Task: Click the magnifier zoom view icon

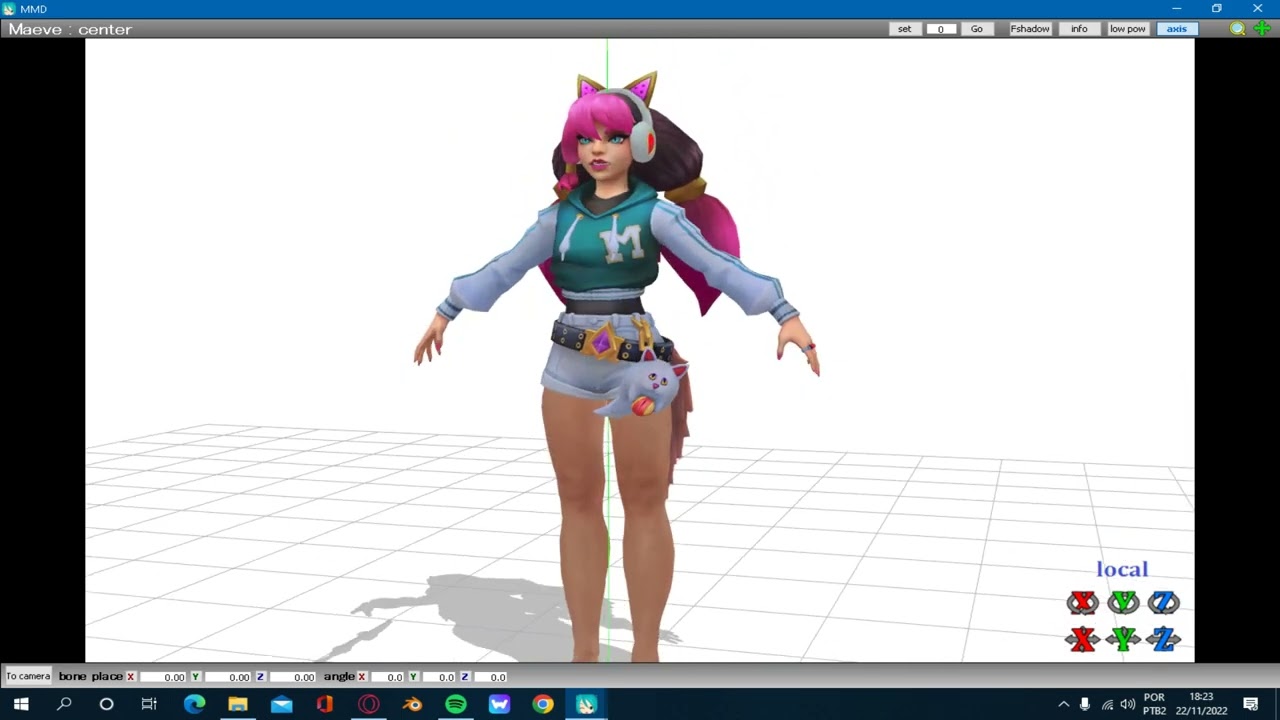Action: click(x=1238, y=29)
